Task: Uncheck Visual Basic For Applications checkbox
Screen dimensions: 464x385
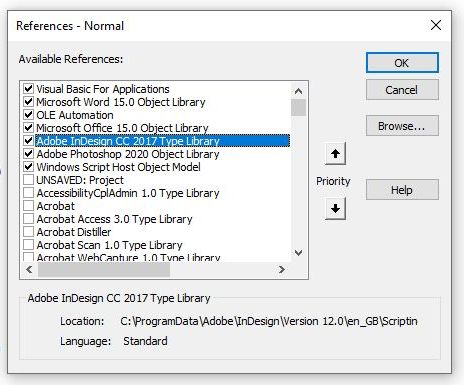Action: (x=28, y=89)
